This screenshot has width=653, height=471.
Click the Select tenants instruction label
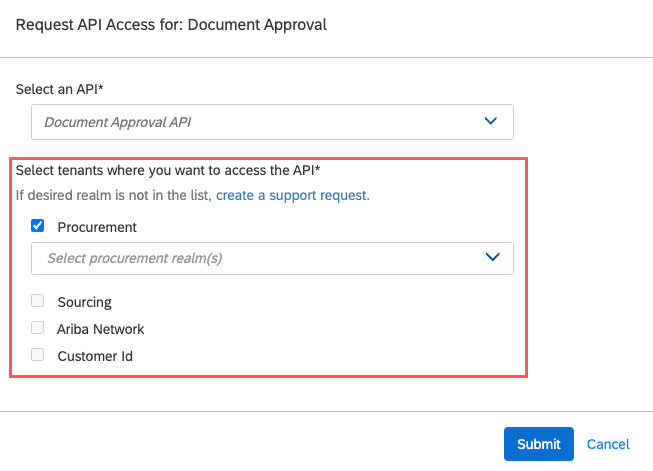coord(175,170)
